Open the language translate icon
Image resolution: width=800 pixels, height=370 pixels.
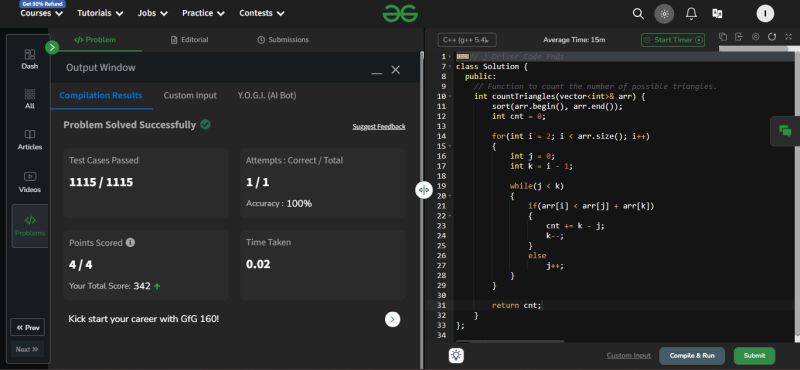(717, 14)
